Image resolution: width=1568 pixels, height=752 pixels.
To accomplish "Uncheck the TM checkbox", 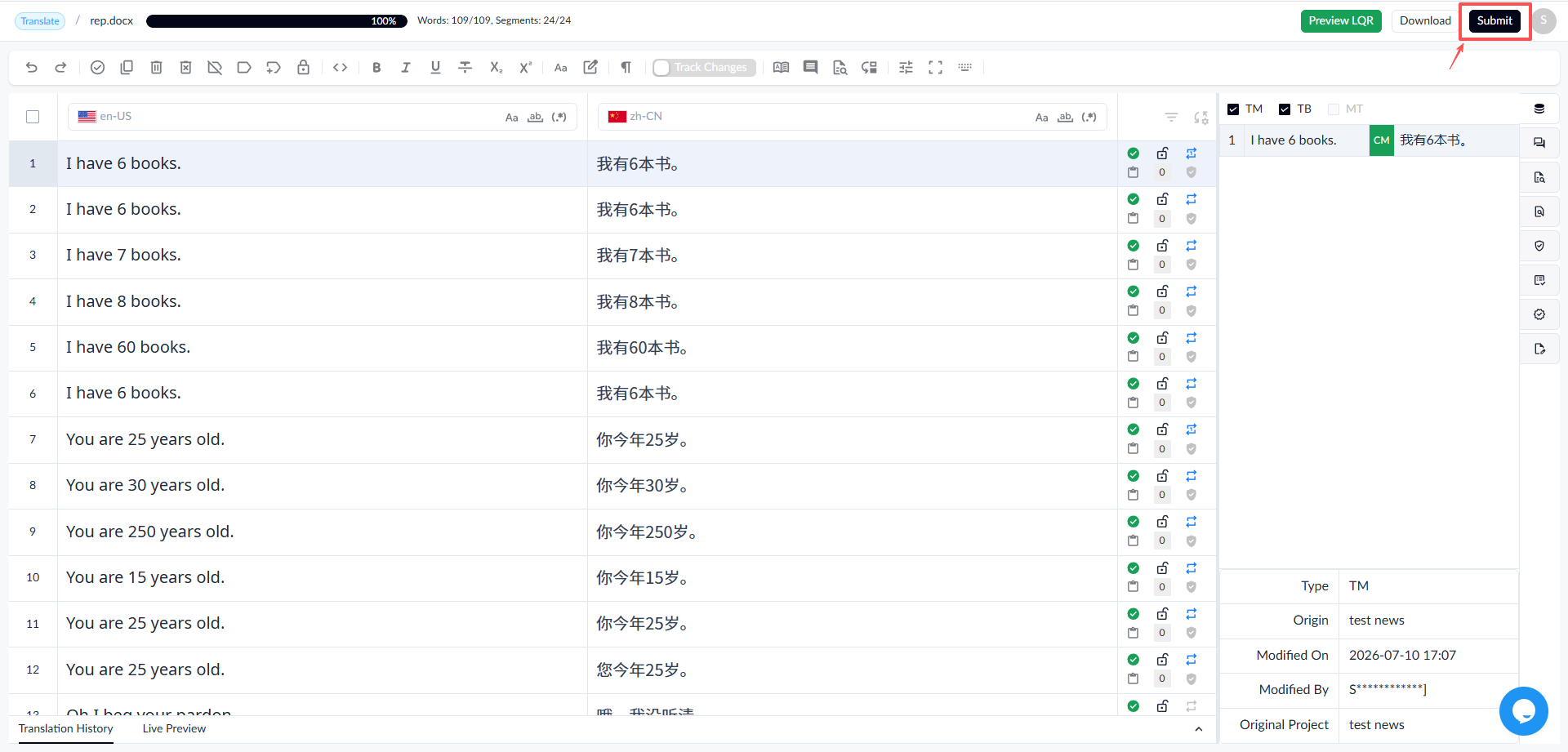I will point(1233,109).
